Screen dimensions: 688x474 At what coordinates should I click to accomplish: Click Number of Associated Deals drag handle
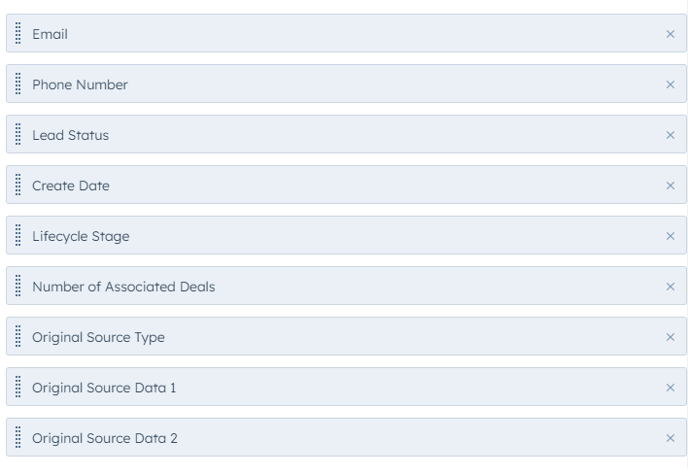tap(18, 286)
